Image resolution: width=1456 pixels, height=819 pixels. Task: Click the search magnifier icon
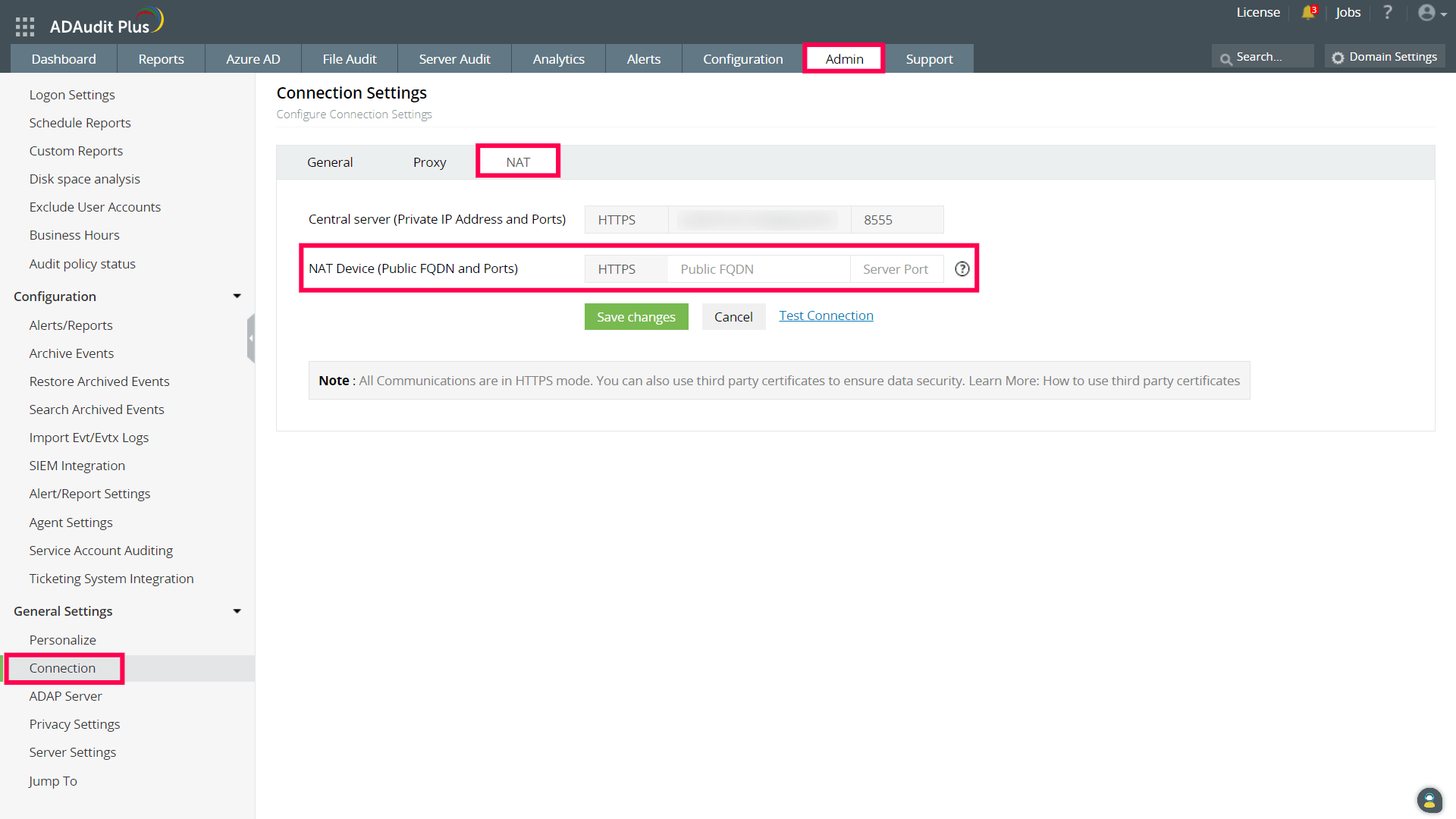click(x=1225, y=57)
